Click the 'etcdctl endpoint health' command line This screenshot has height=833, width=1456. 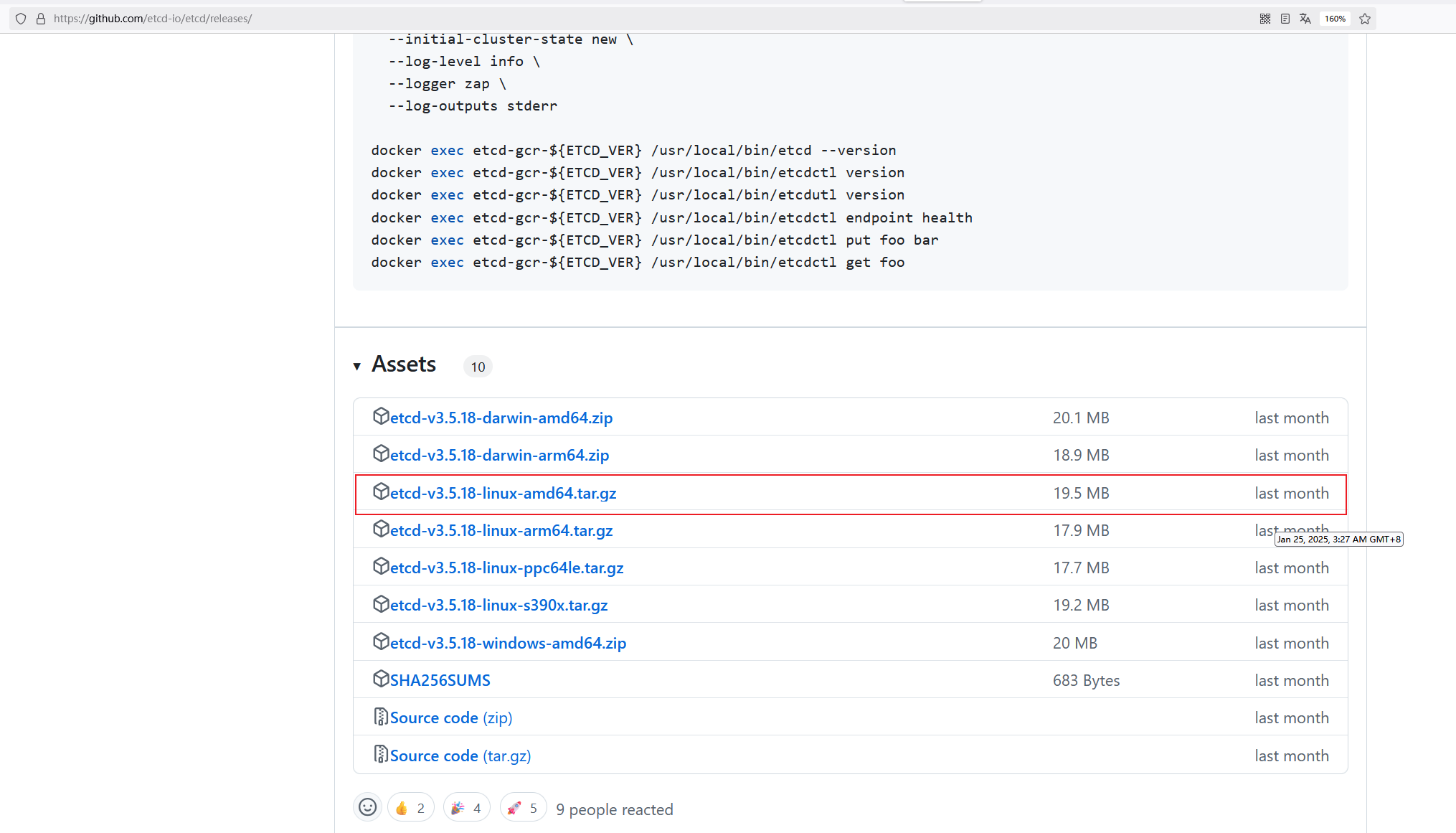coord(672,217)
